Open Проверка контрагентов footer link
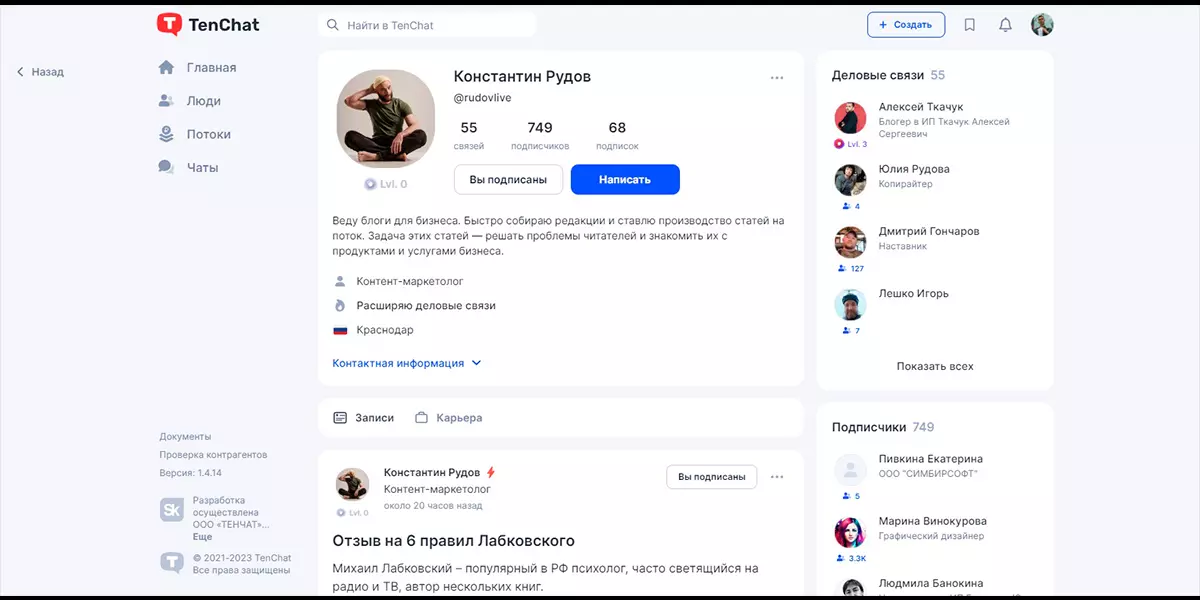 [213, 455]
